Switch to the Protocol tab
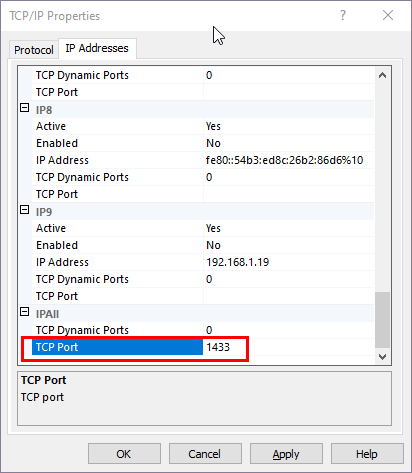This screenshot has width=412, height=473. [x=34, y=50]
